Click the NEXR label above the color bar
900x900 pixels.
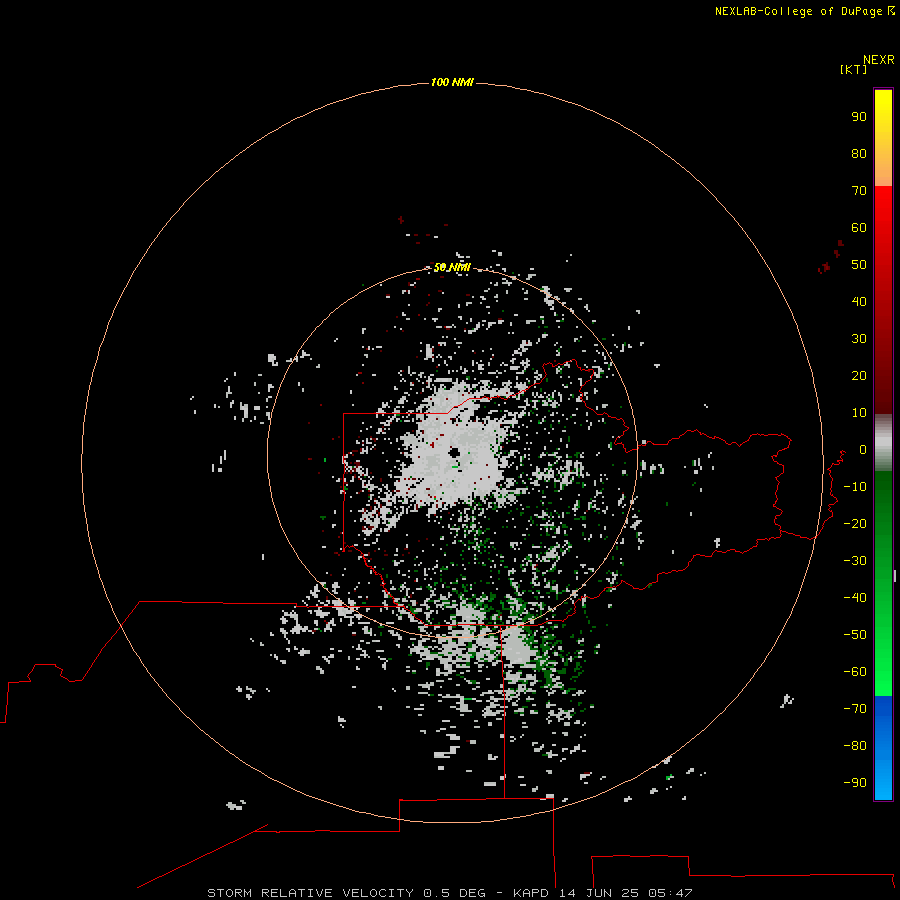[879, 60]
